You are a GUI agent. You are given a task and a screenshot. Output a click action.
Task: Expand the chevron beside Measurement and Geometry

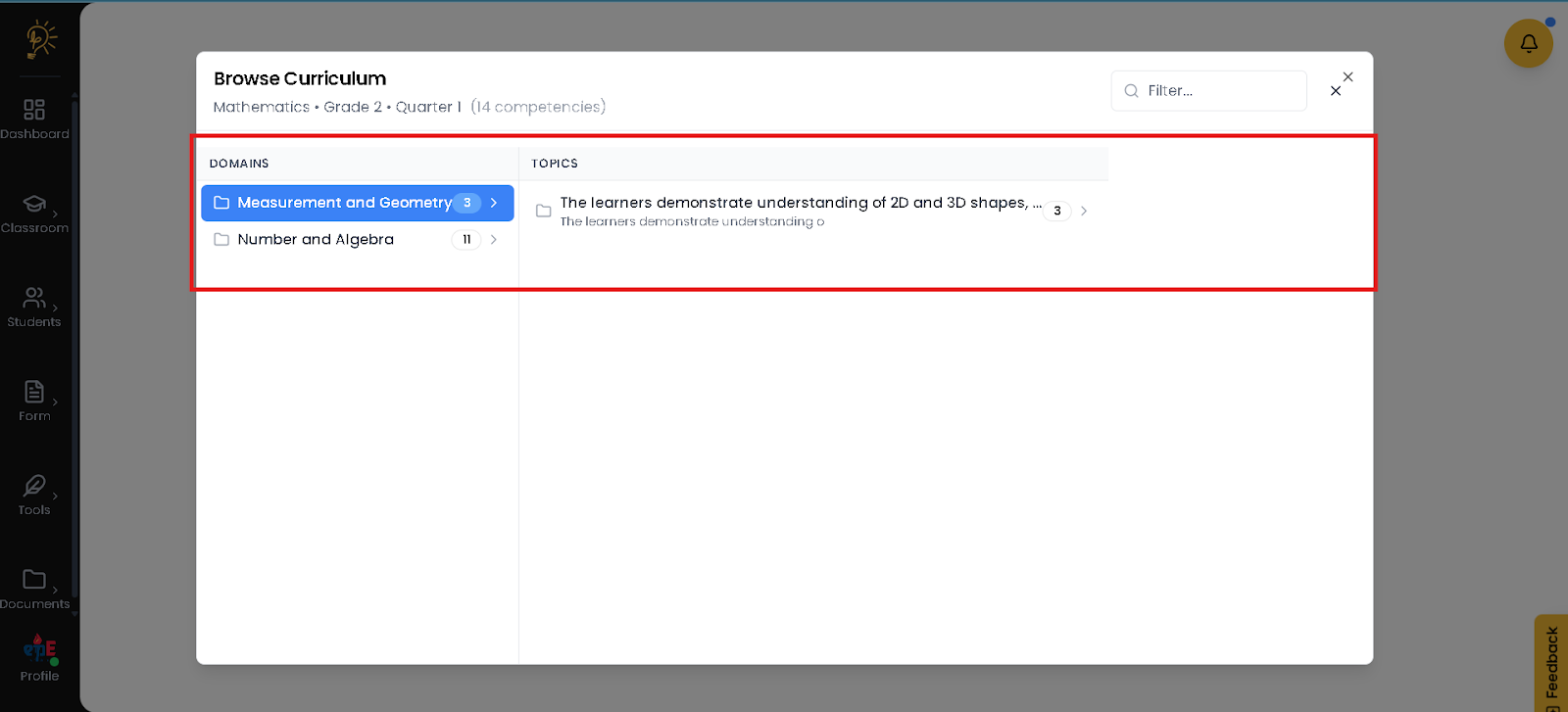[x=494, y=203]
